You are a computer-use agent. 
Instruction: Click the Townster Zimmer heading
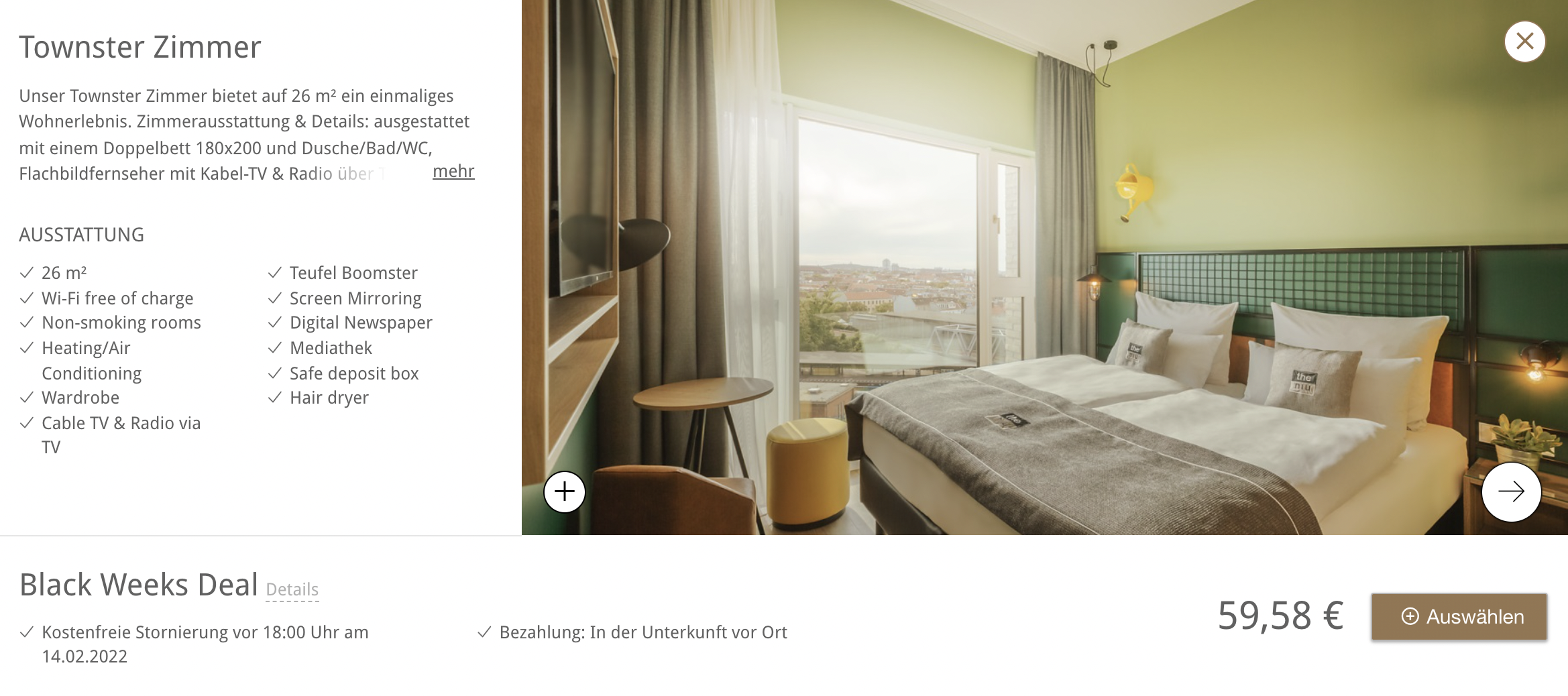[x=139, y=47]
